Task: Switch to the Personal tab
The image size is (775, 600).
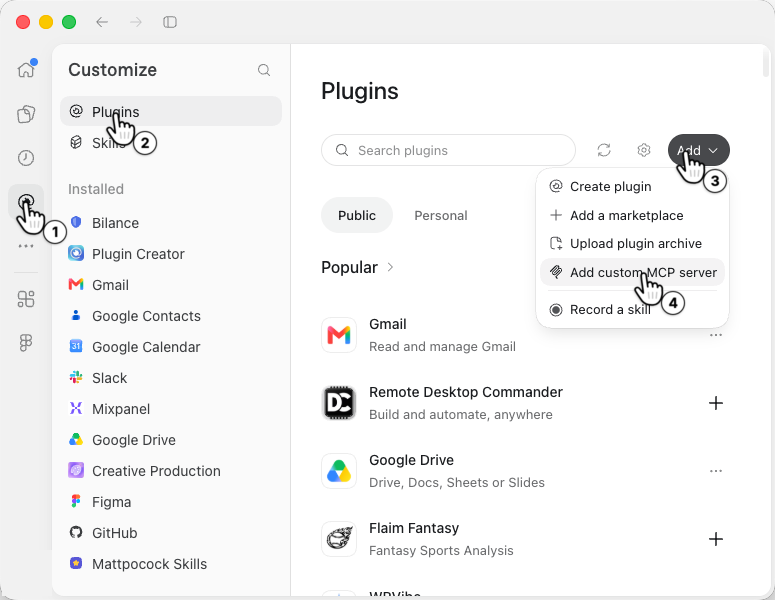Action: 440,215
